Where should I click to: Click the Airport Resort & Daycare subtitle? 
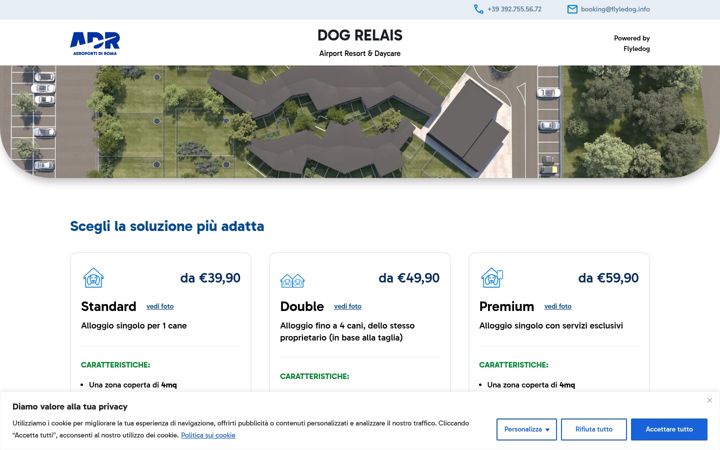360,53
